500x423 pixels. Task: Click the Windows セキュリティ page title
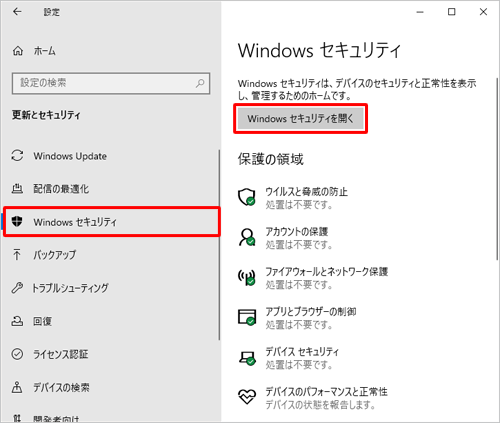[319, 50]
